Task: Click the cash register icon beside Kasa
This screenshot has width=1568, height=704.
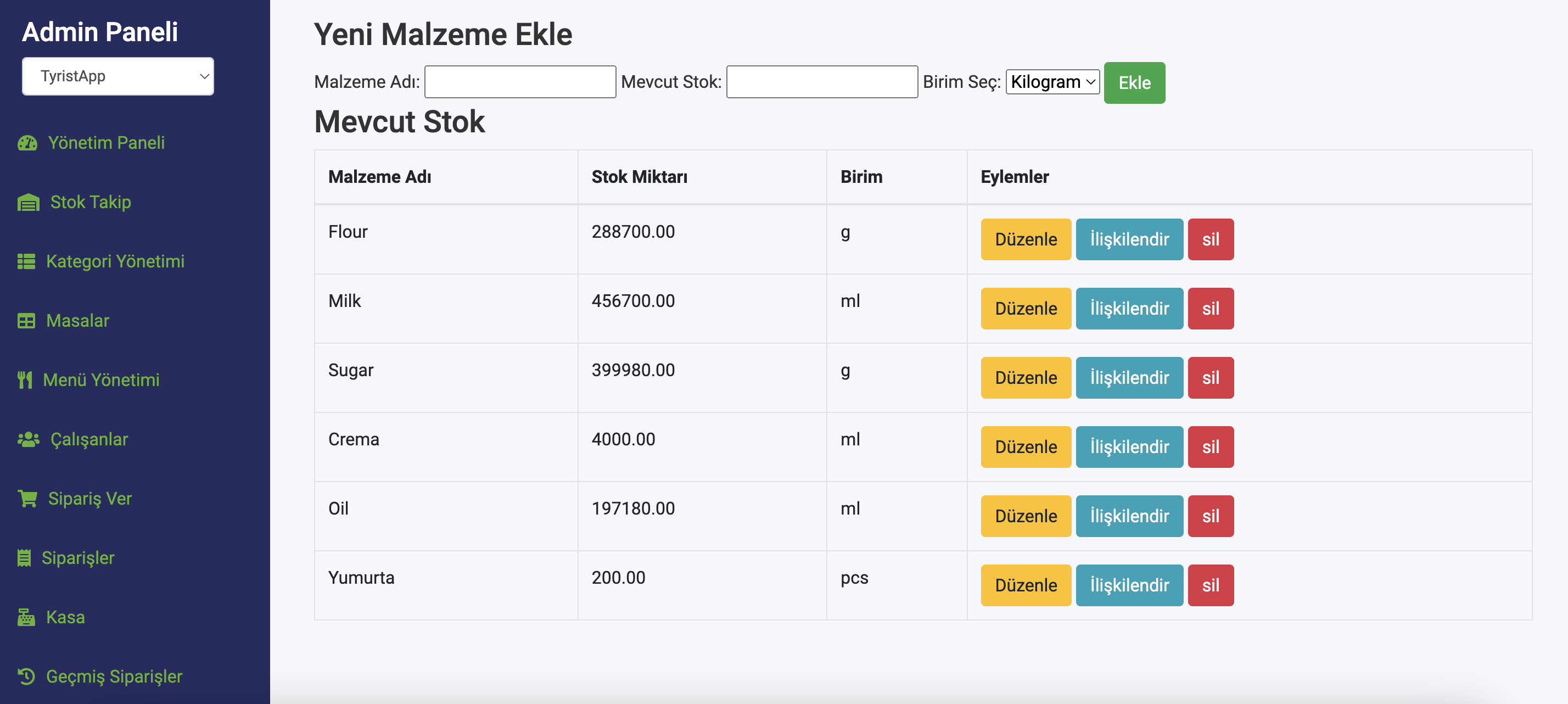Action: 26,617
